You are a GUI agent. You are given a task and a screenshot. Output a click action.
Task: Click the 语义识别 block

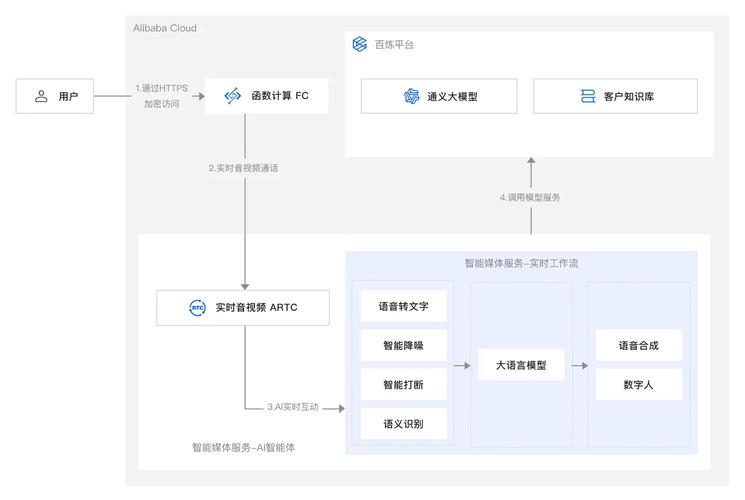(x=403, y=424)
